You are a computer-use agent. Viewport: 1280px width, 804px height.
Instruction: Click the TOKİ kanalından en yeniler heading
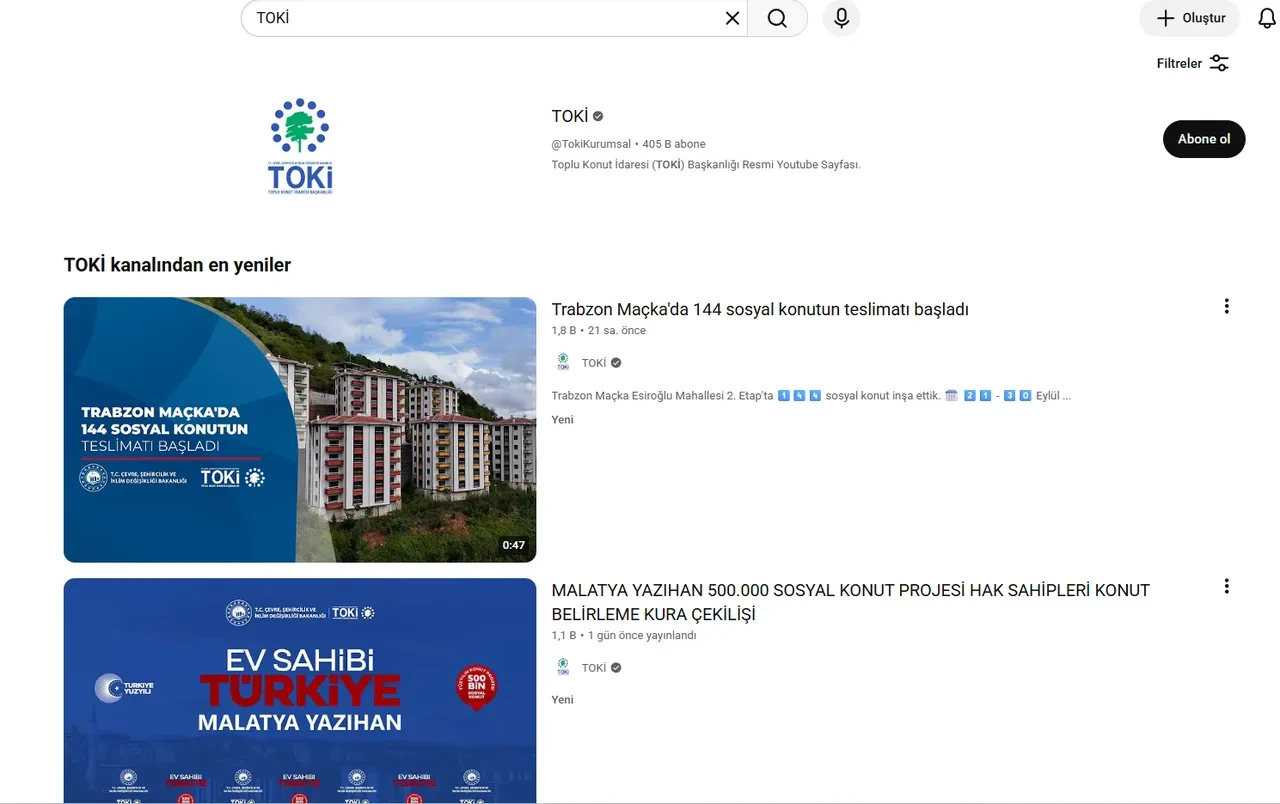(x=177, y=265)
